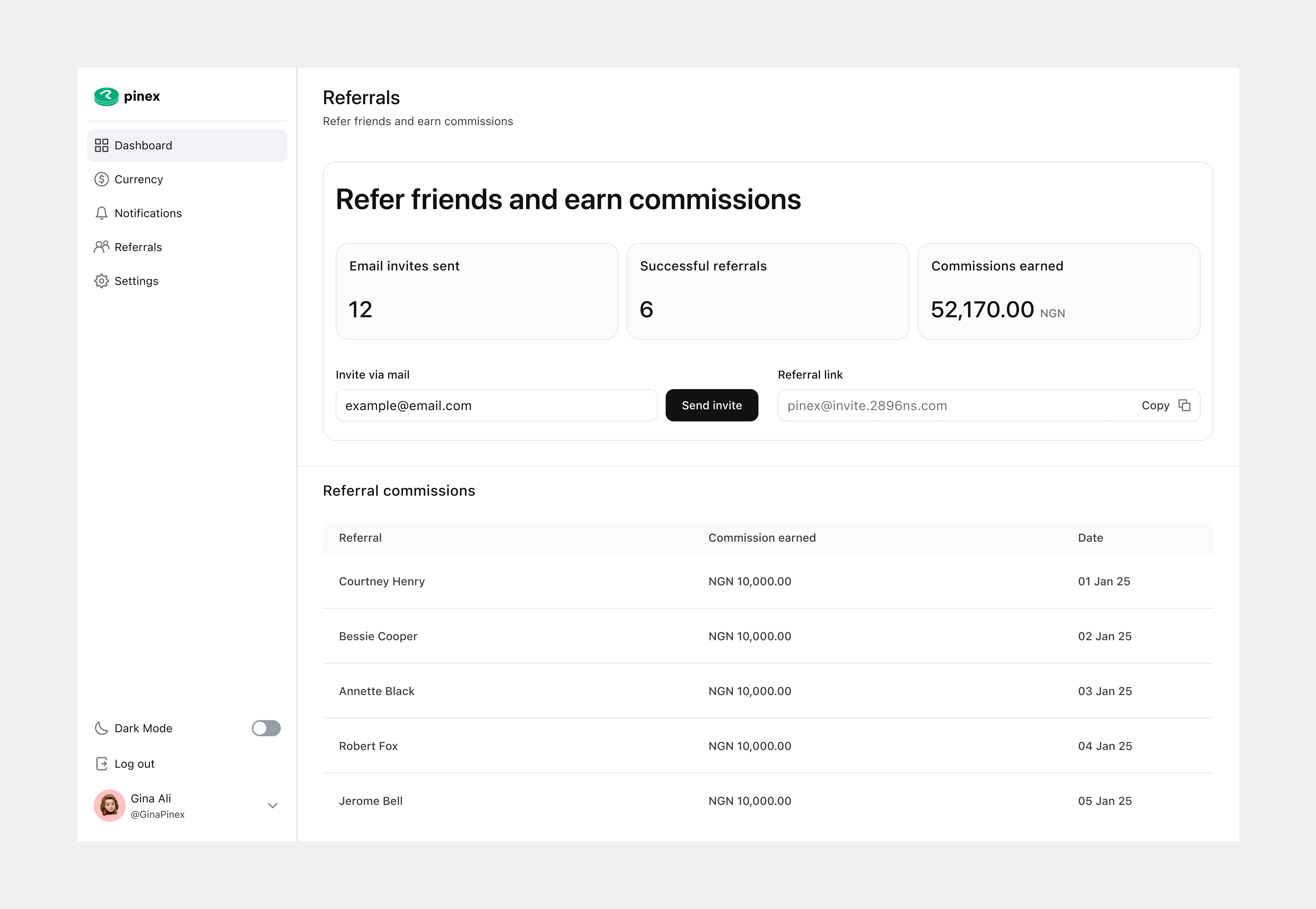Click Copy on the referral link

(1155, 406)
